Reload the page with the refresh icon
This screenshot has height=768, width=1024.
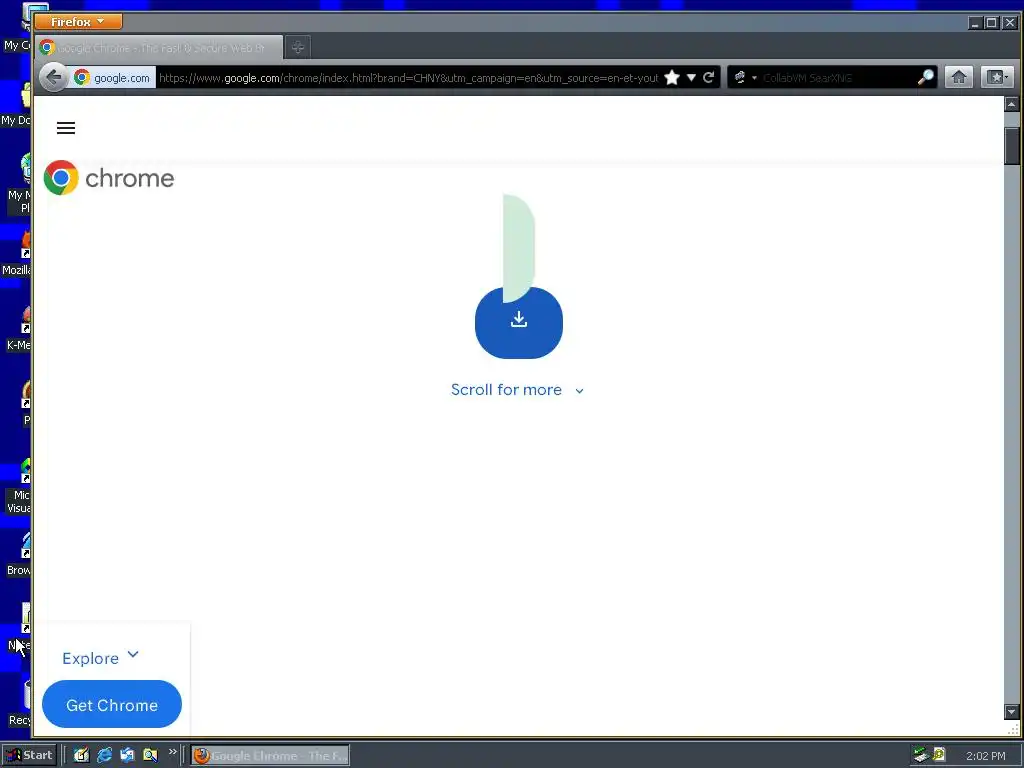coord(709,78)
